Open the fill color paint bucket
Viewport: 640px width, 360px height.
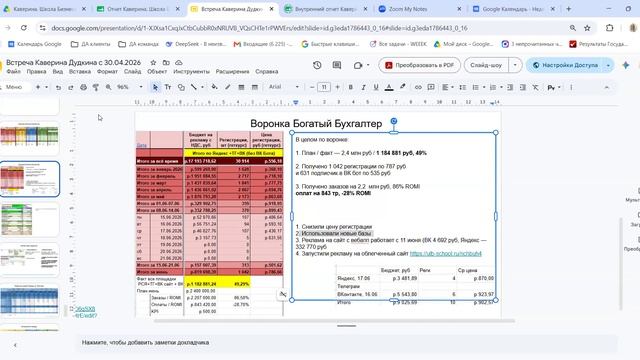pos(214,87)
